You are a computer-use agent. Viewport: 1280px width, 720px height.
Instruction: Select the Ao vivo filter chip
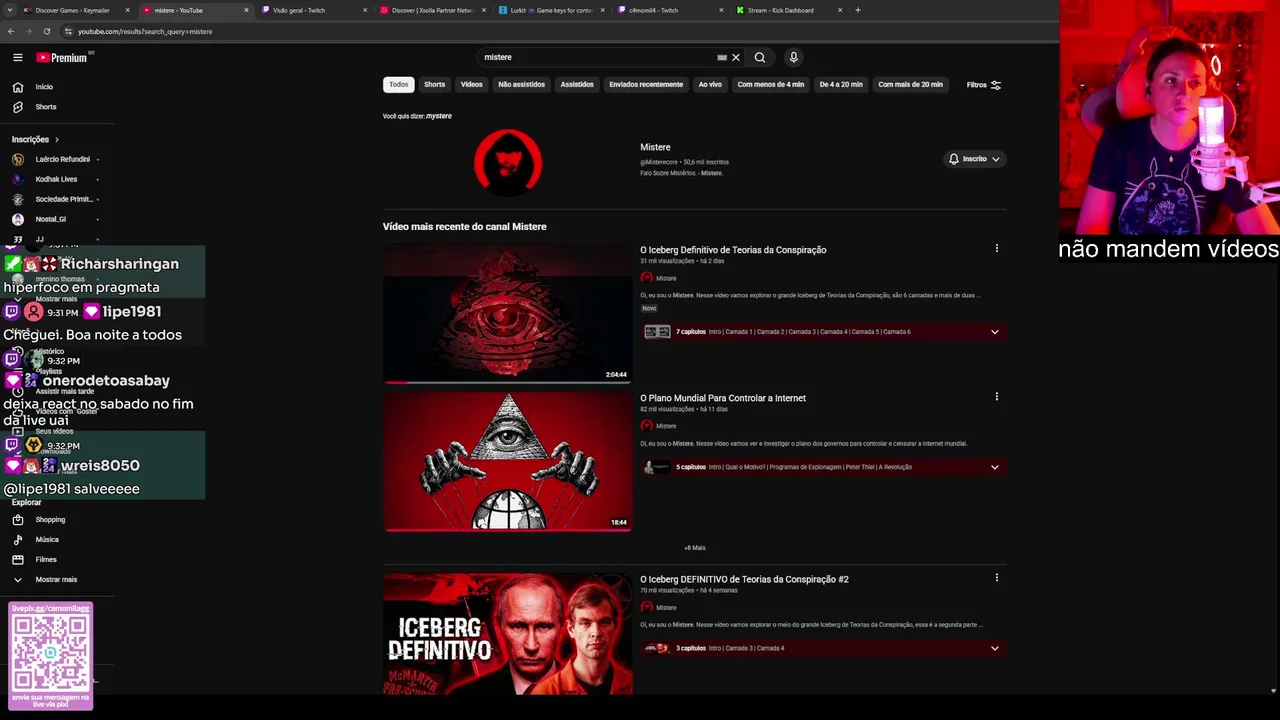[x=710, y=84]
